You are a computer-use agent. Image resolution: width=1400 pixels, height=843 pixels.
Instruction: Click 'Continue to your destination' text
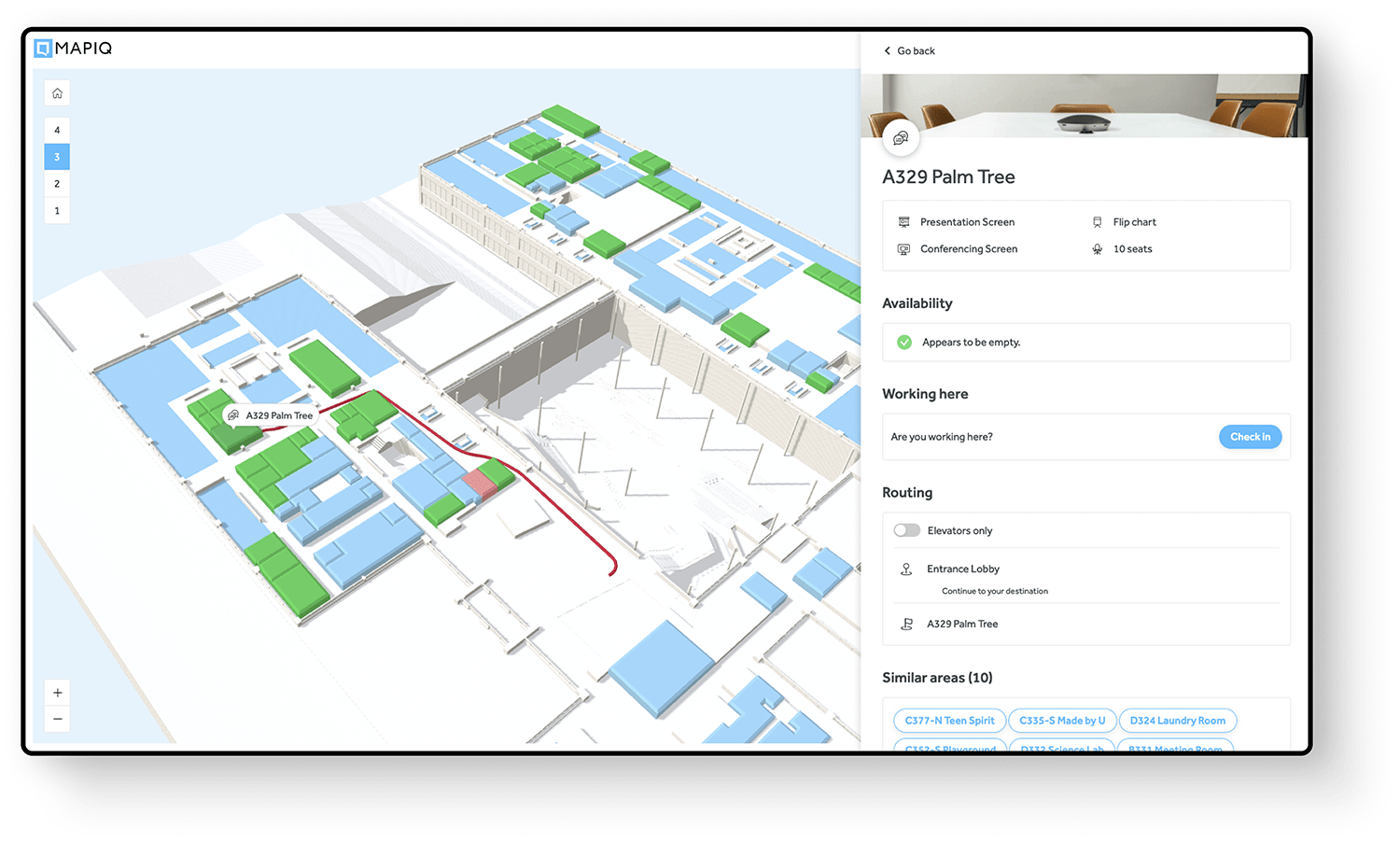(994, 591)
